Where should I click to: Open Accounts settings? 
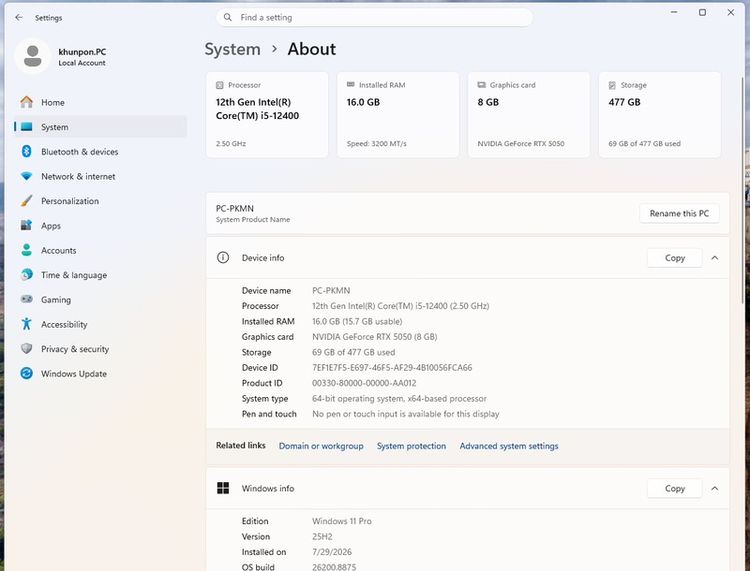100,250
